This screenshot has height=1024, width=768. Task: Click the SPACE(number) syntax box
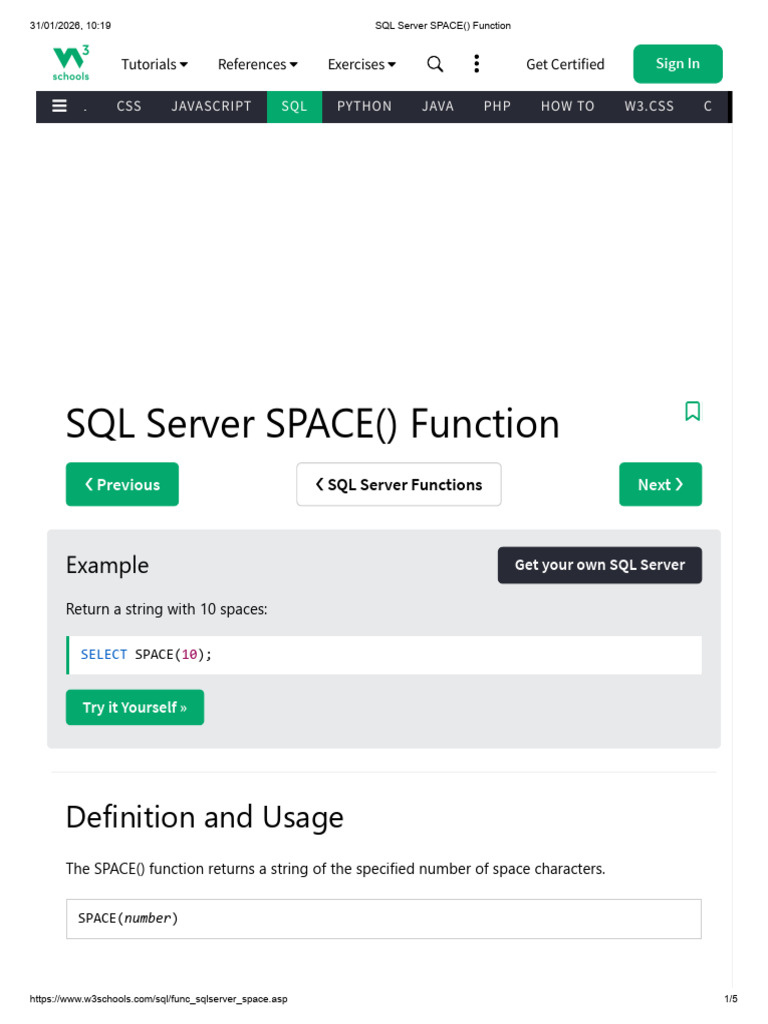tap(384, 919)
